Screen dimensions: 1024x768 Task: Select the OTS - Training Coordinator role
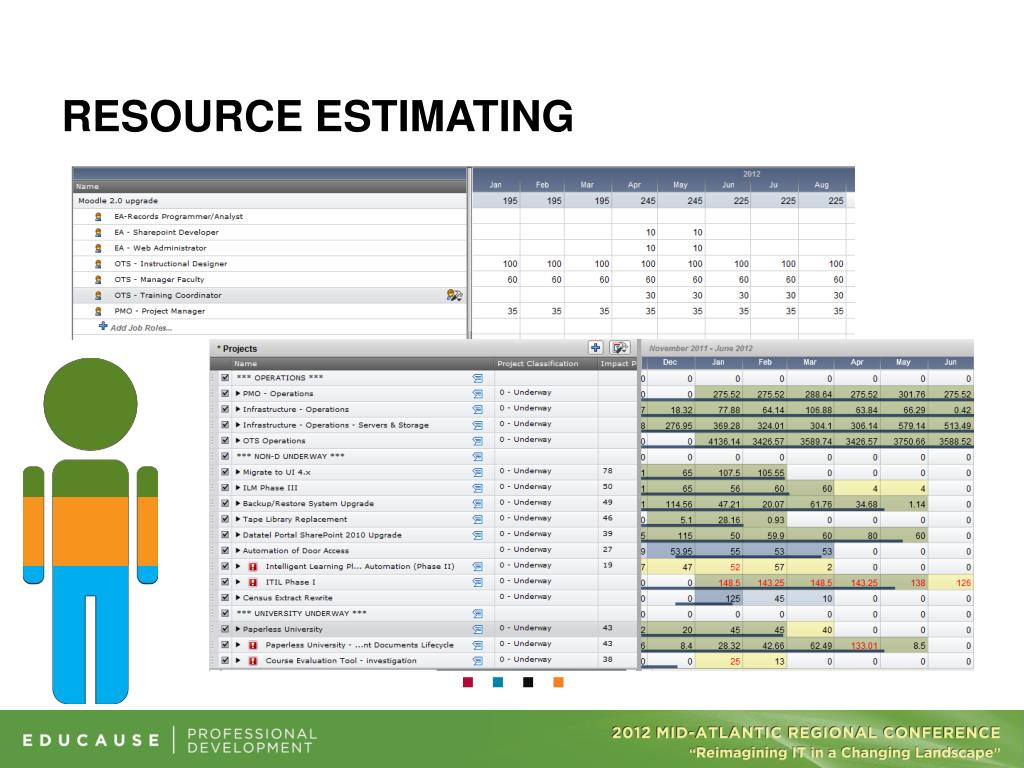(168, 295)
